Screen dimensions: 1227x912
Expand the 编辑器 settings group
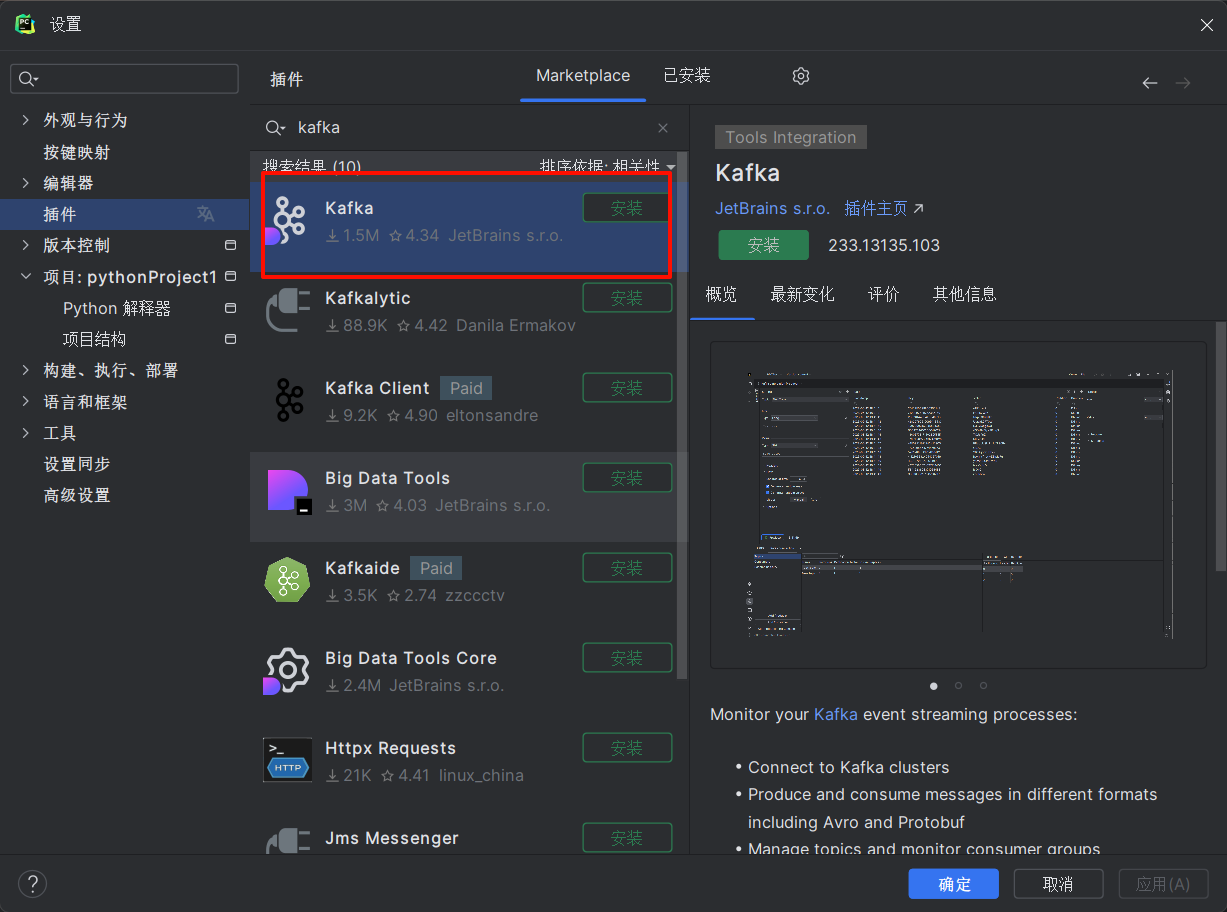coord(26,183)
